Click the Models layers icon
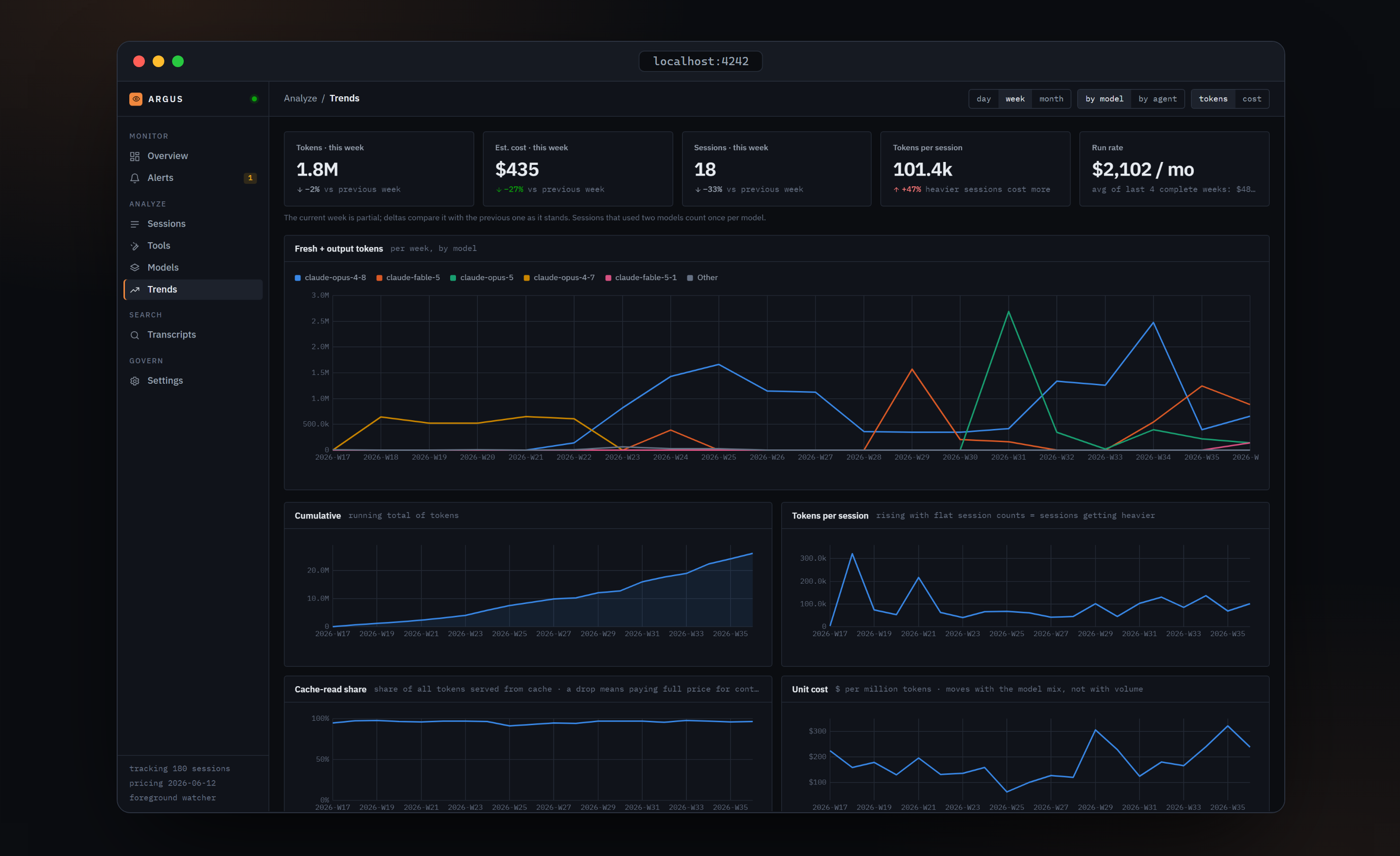This screenshot has height=856, width=1400. pyautogui.click(x=135, y=267)
